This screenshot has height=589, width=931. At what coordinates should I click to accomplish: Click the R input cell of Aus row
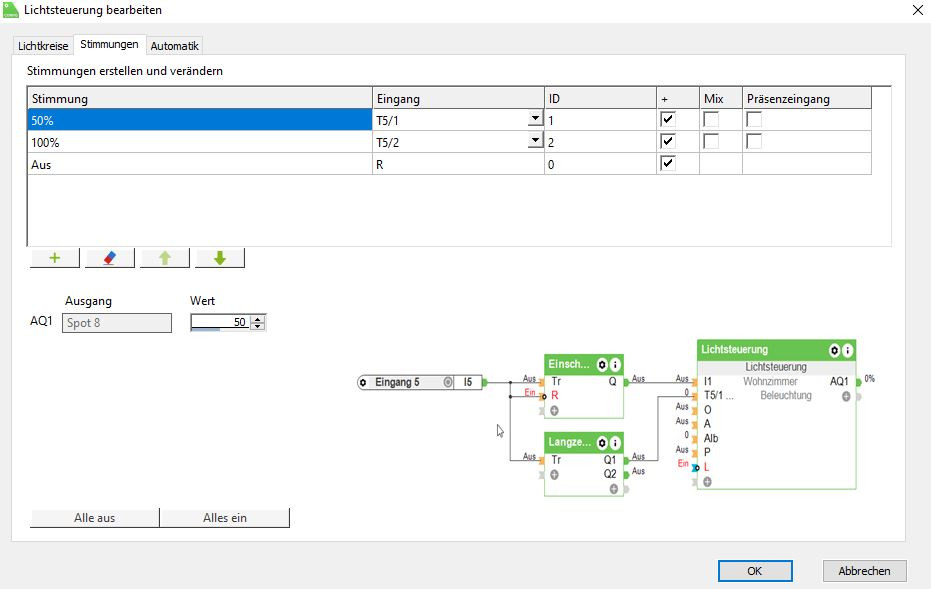click(x=458, y=164)
